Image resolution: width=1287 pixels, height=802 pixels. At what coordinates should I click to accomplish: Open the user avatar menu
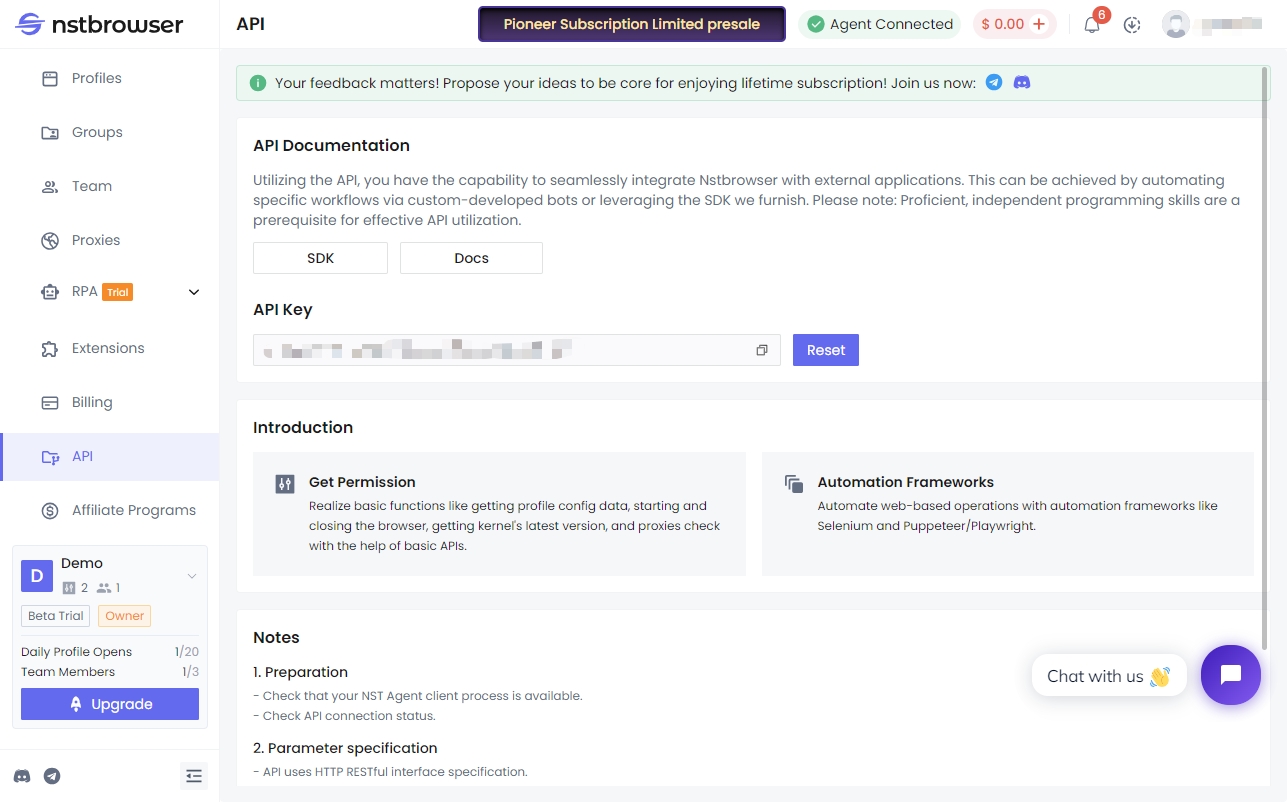point(1176,24)
